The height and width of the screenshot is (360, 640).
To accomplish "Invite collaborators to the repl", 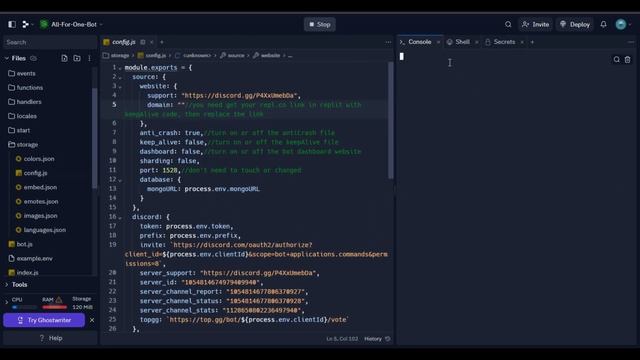I will (x=536, y=24).
